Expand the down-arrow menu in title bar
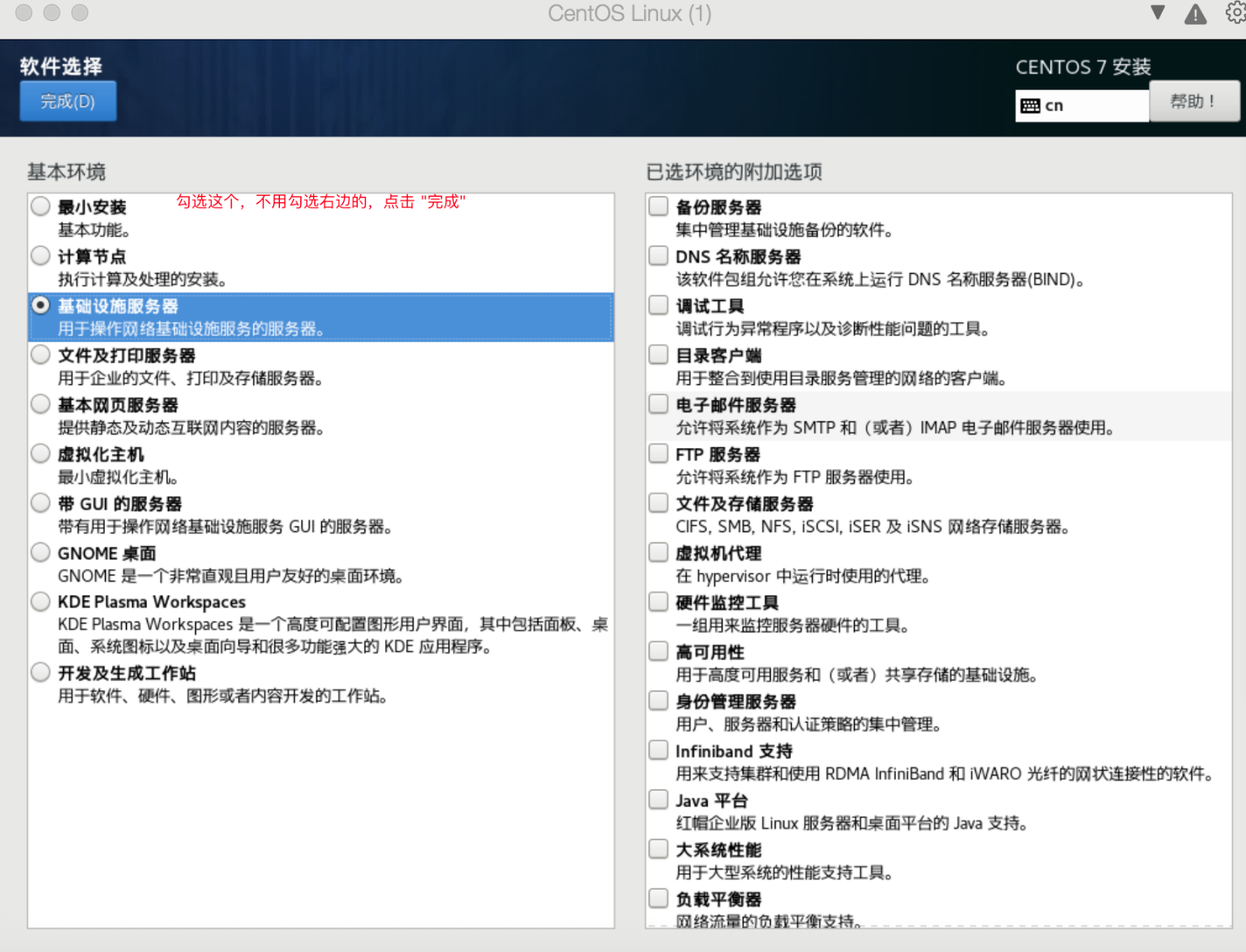Image resolution: width=1246 pixels, height=952 pixels. pos(1158,12)
